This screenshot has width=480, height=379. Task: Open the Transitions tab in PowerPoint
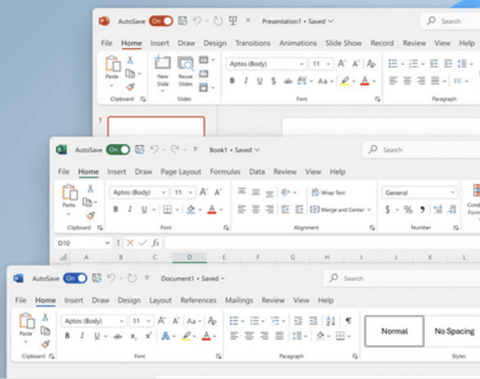[253, 43]
